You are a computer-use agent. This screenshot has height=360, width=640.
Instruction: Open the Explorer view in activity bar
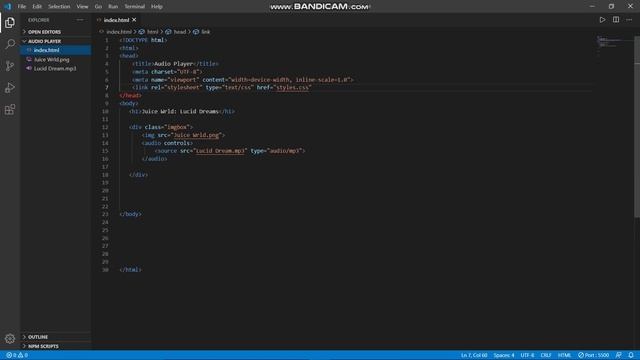point(10,23)
